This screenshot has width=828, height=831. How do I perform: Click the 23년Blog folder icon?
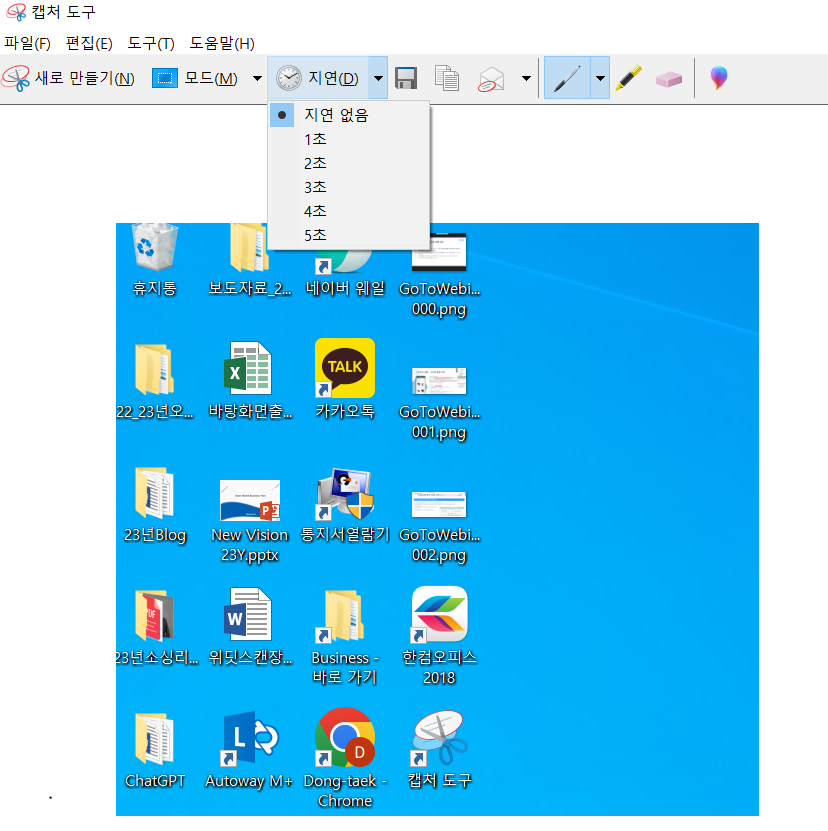[x=154, y=492]
